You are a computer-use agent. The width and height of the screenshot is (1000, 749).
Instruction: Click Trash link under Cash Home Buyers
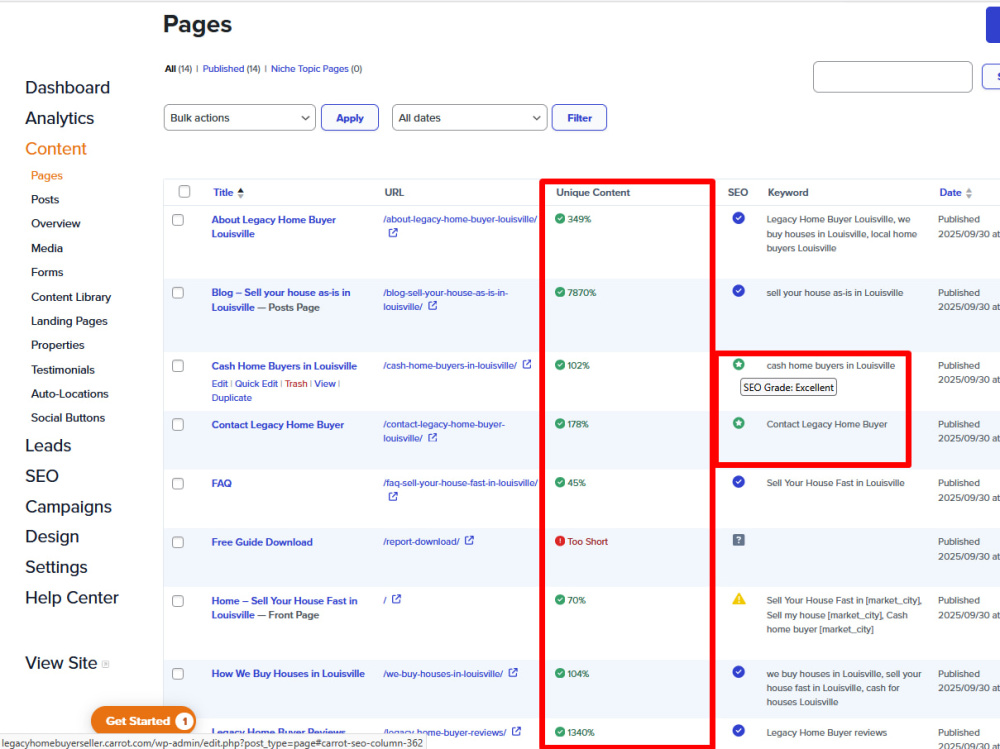click(296, 383)
